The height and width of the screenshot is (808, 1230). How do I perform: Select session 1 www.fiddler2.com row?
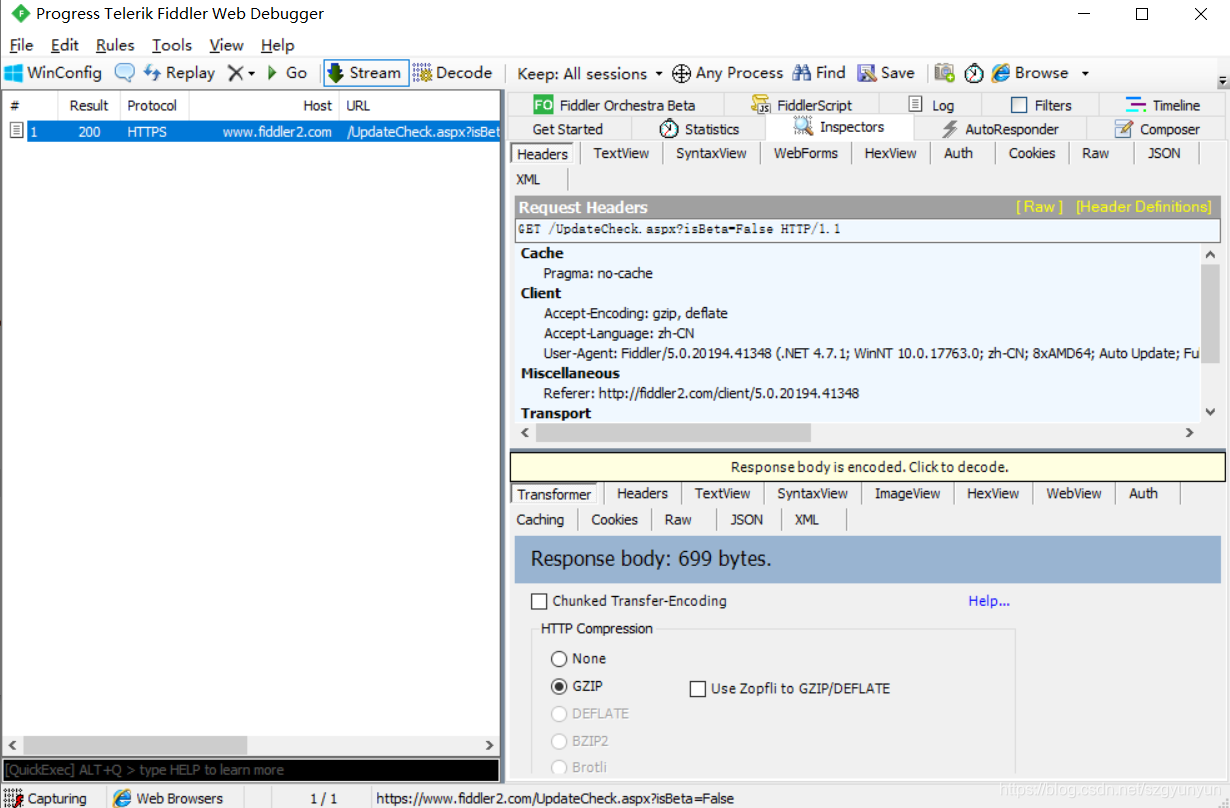[x=250, y=132]
